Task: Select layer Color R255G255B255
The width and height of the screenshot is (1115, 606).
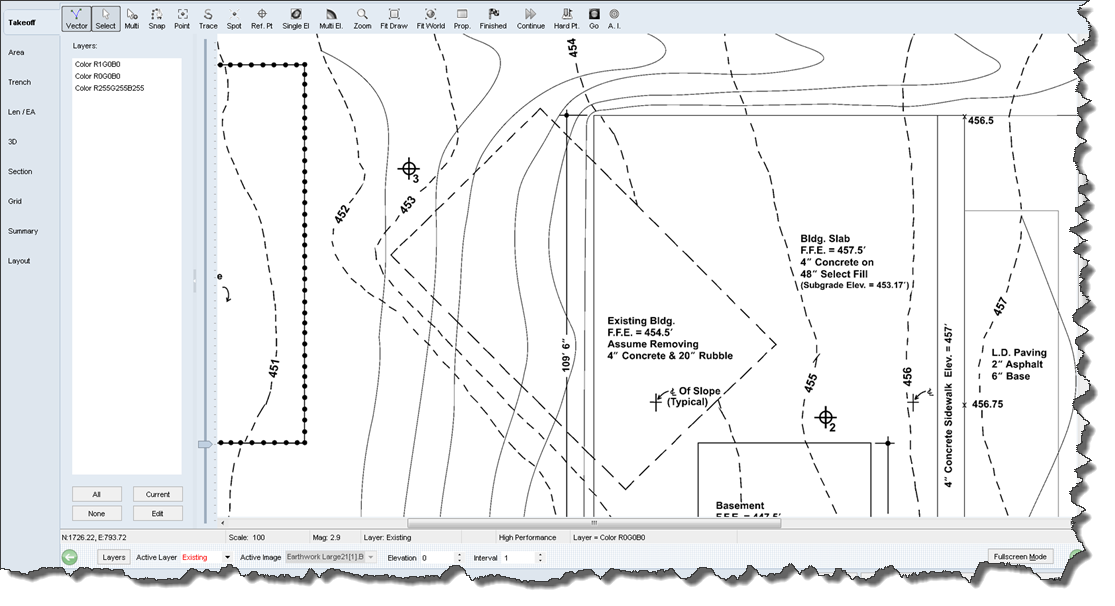Action: pos(110,88)
